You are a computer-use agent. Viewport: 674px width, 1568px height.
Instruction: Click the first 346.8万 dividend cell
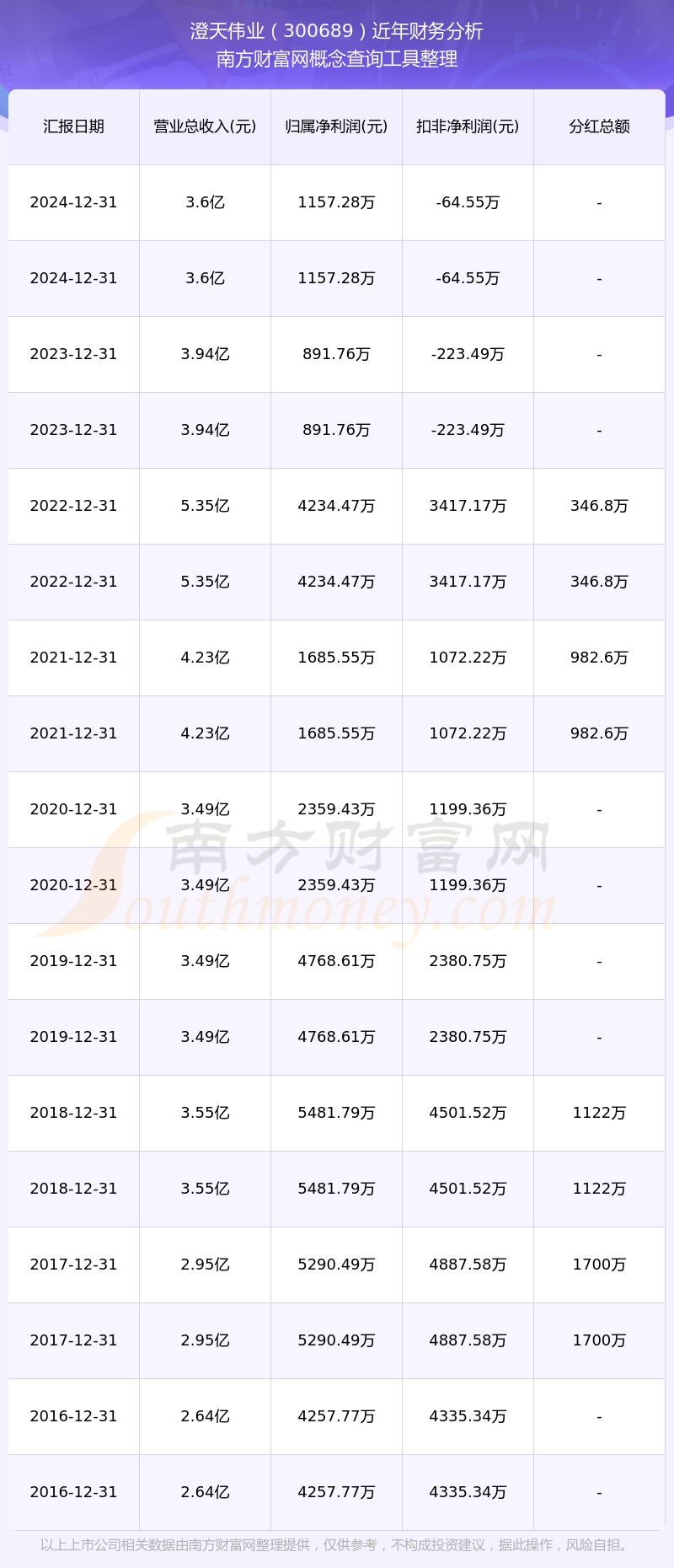tap(599, 506)
